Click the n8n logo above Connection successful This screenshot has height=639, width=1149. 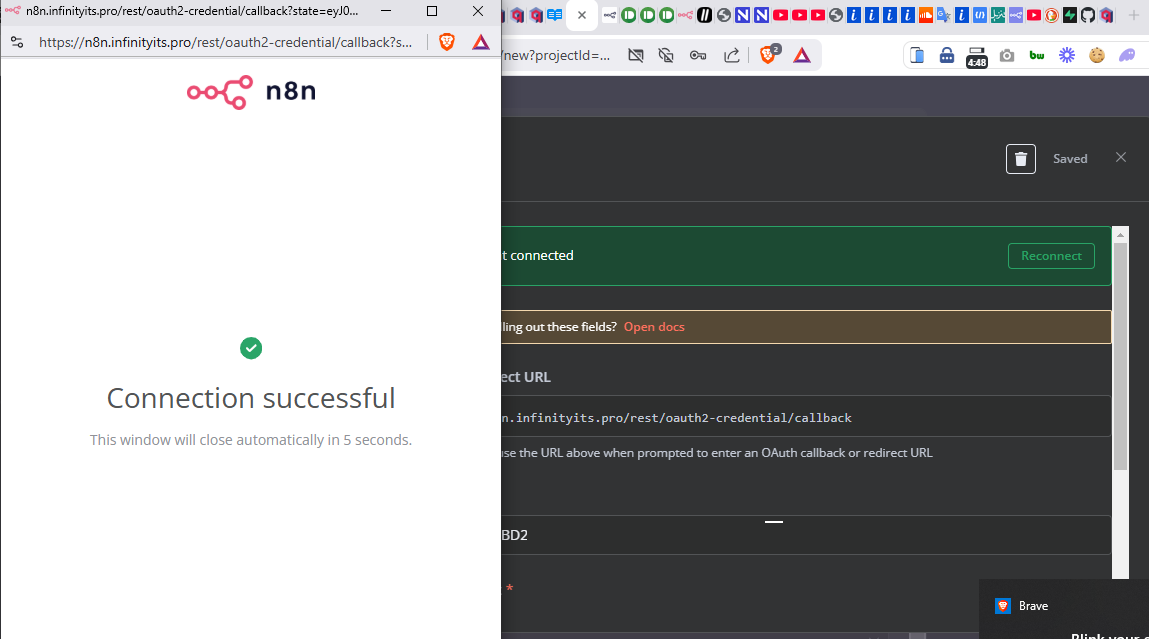coord(250,91)
